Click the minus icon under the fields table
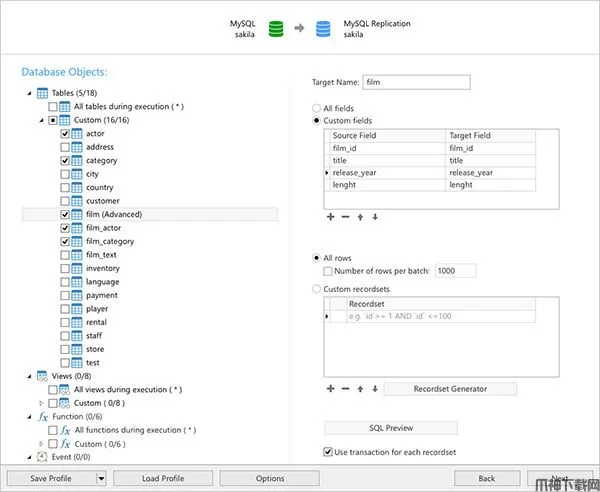This screenshot has width=600, height=492. 346,215
